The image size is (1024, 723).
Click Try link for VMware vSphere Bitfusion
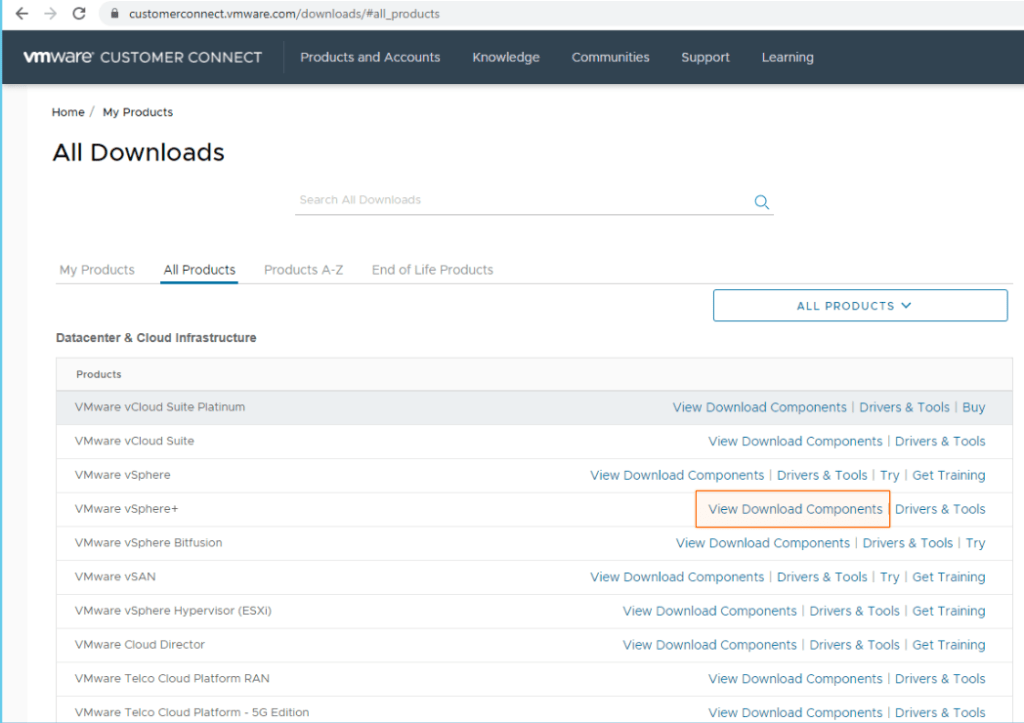click(x=975, y=543)
